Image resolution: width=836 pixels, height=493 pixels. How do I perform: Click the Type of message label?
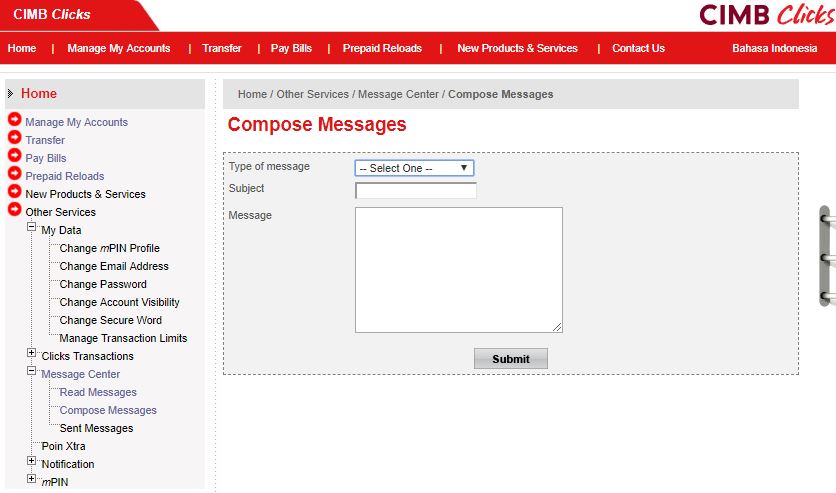click(269, 166)
